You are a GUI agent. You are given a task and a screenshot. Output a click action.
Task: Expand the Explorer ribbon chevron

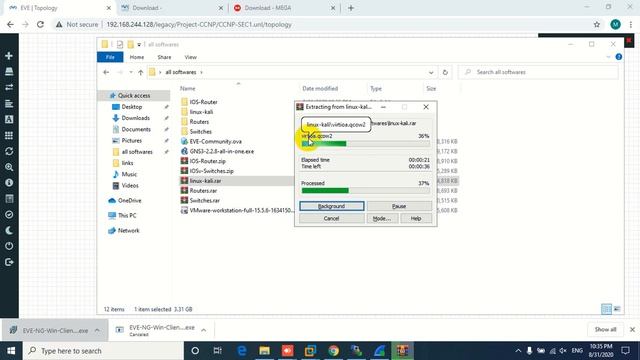click(x=608, y=57)
